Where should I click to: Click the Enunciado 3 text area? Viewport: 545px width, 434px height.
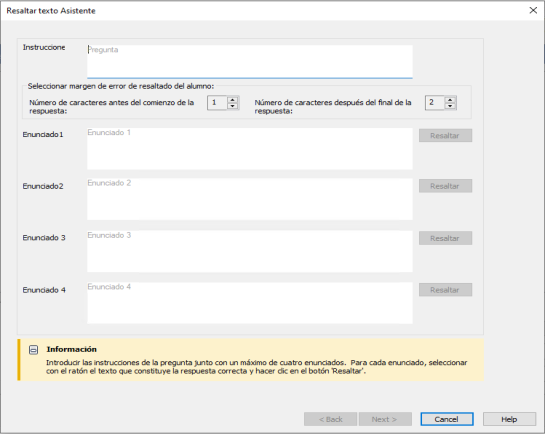pyautogui.click(x=250, y=251)
